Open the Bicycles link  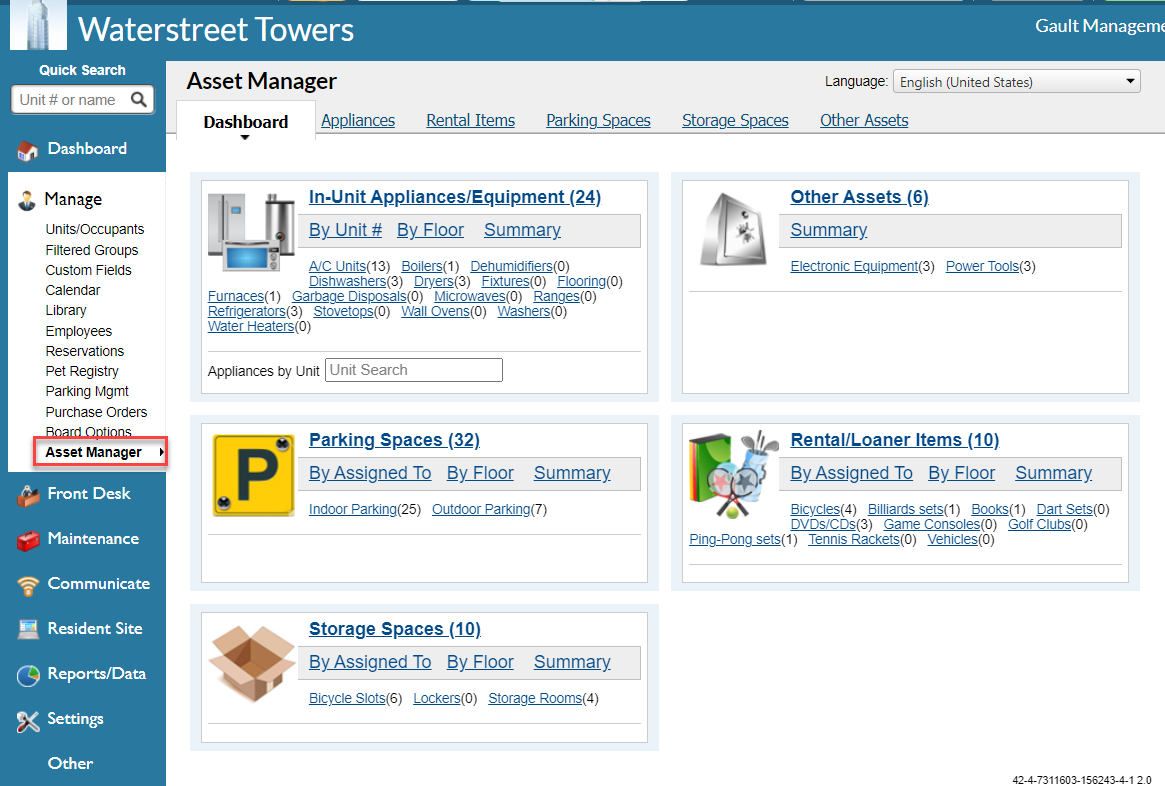[815, 509]
